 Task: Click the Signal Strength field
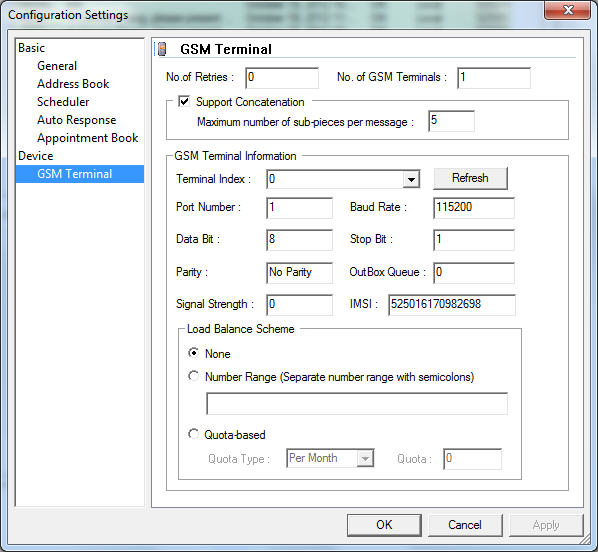click(x=299, y=305)
